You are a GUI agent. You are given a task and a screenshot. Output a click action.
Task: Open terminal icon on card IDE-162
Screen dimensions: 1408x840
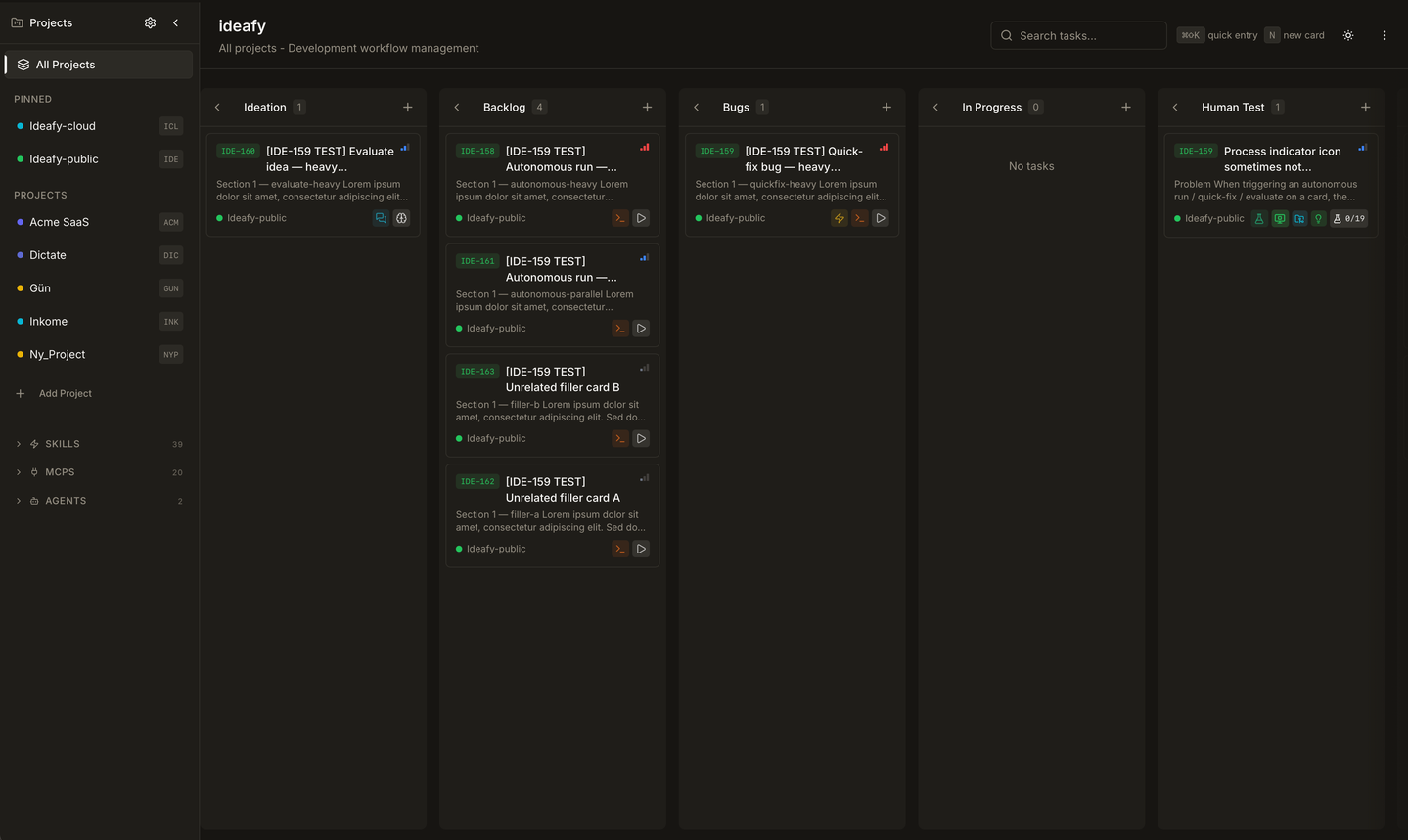pyautogui.click(x=620, y=549)
